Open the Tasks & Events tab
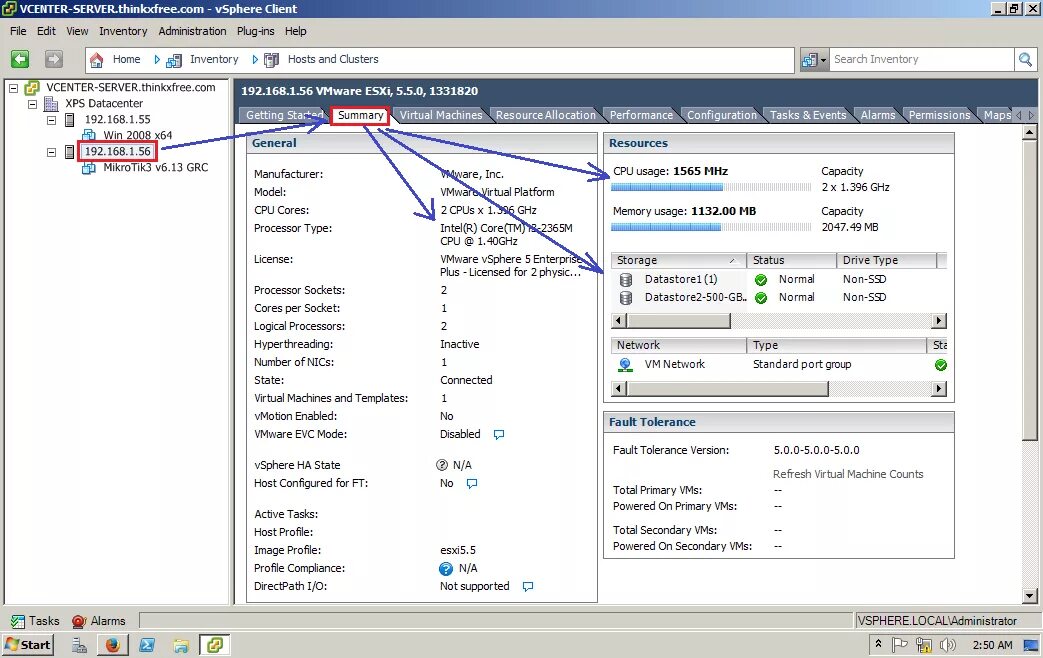 (808, 115)
